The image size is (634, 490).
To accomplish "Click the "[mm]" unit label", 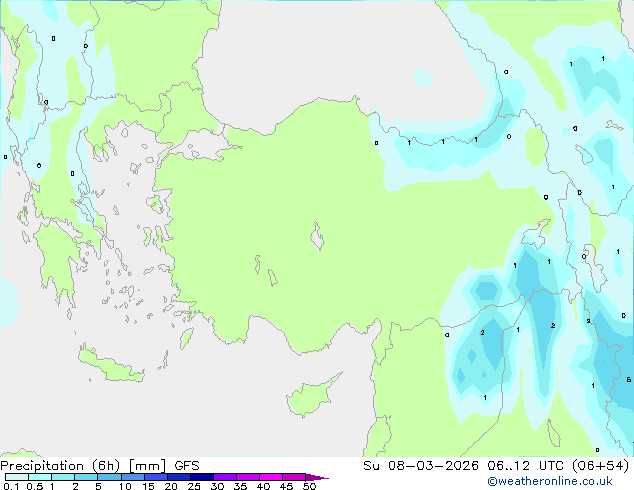I will tap(147, 466).
